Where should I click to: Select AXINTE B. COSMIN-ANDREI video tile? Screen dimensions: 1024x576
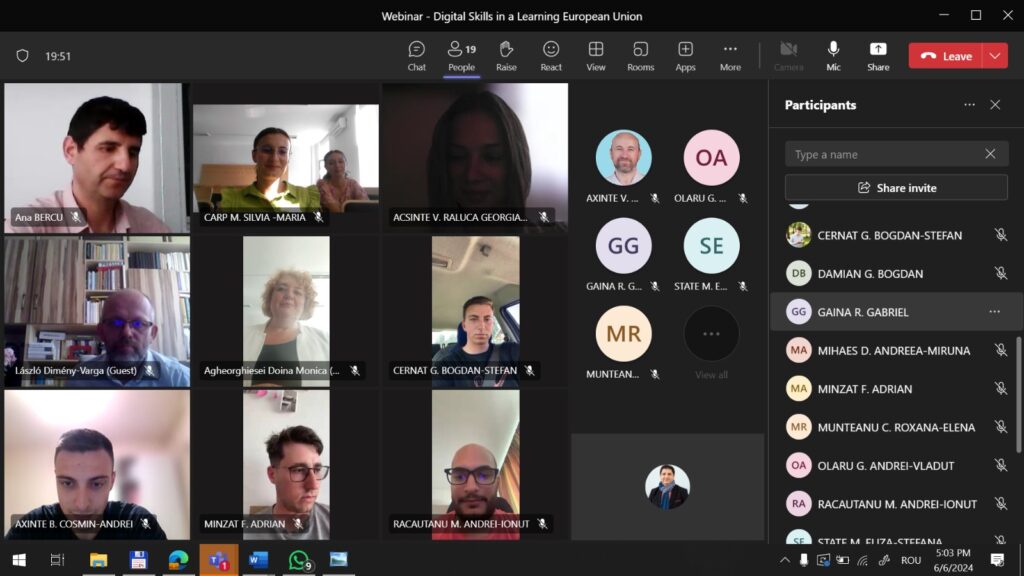[97, 465]
